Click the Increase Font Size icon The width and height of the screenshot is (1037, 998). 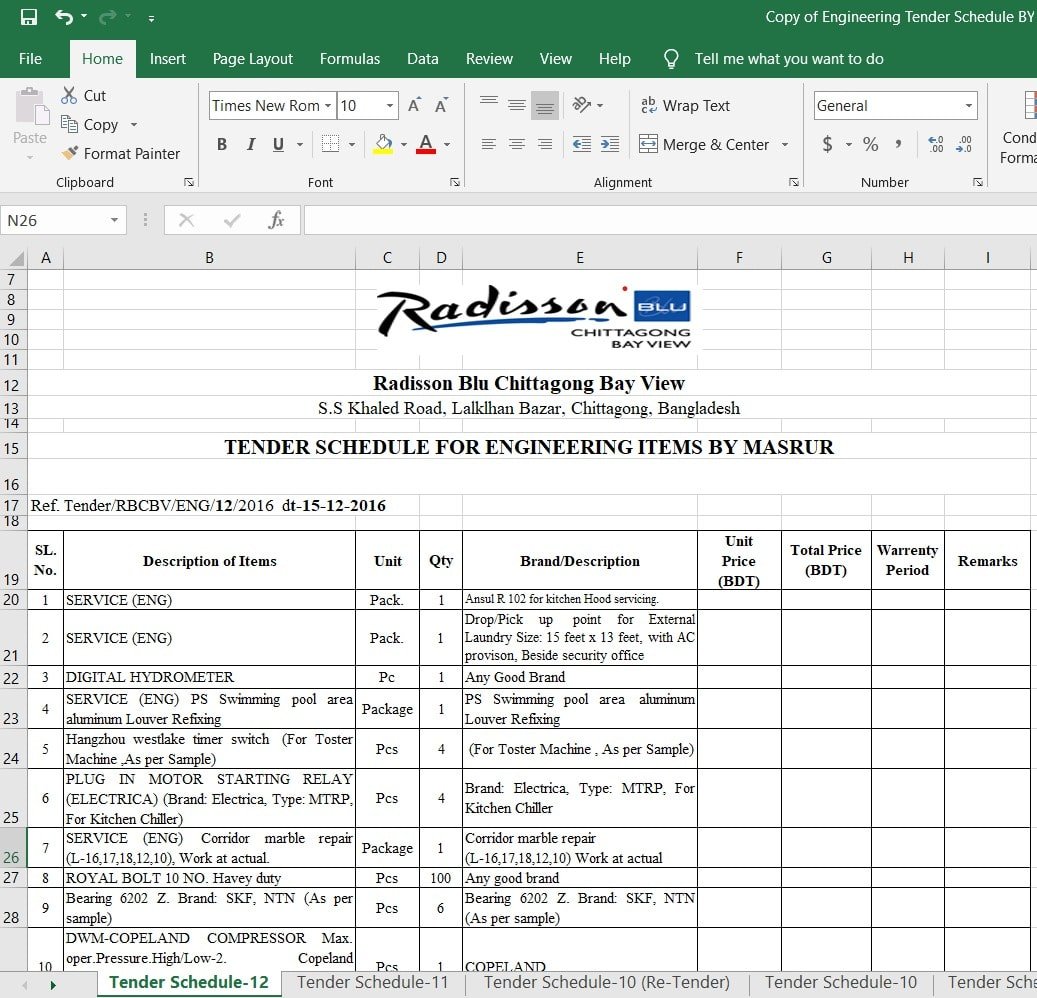tap(414, 105)
